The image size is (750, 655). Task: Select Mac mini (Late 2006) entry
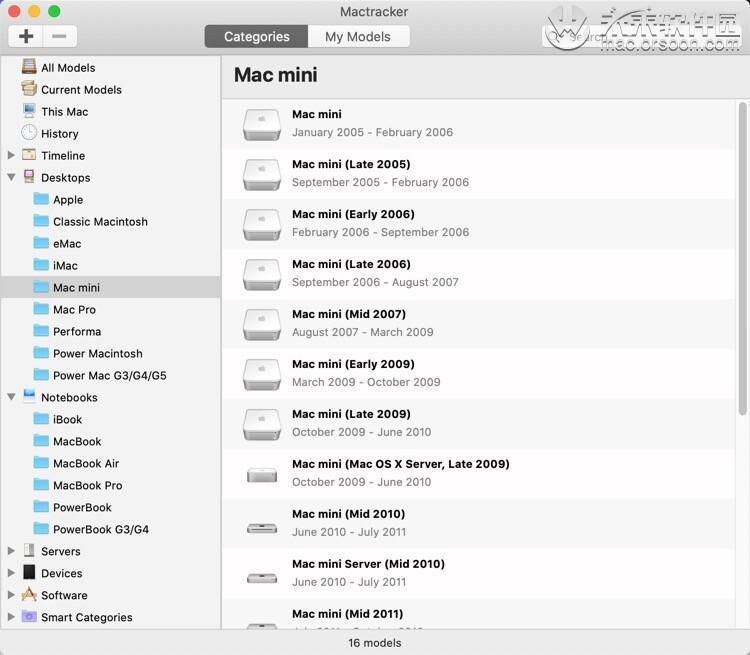(x=350, y=273)
